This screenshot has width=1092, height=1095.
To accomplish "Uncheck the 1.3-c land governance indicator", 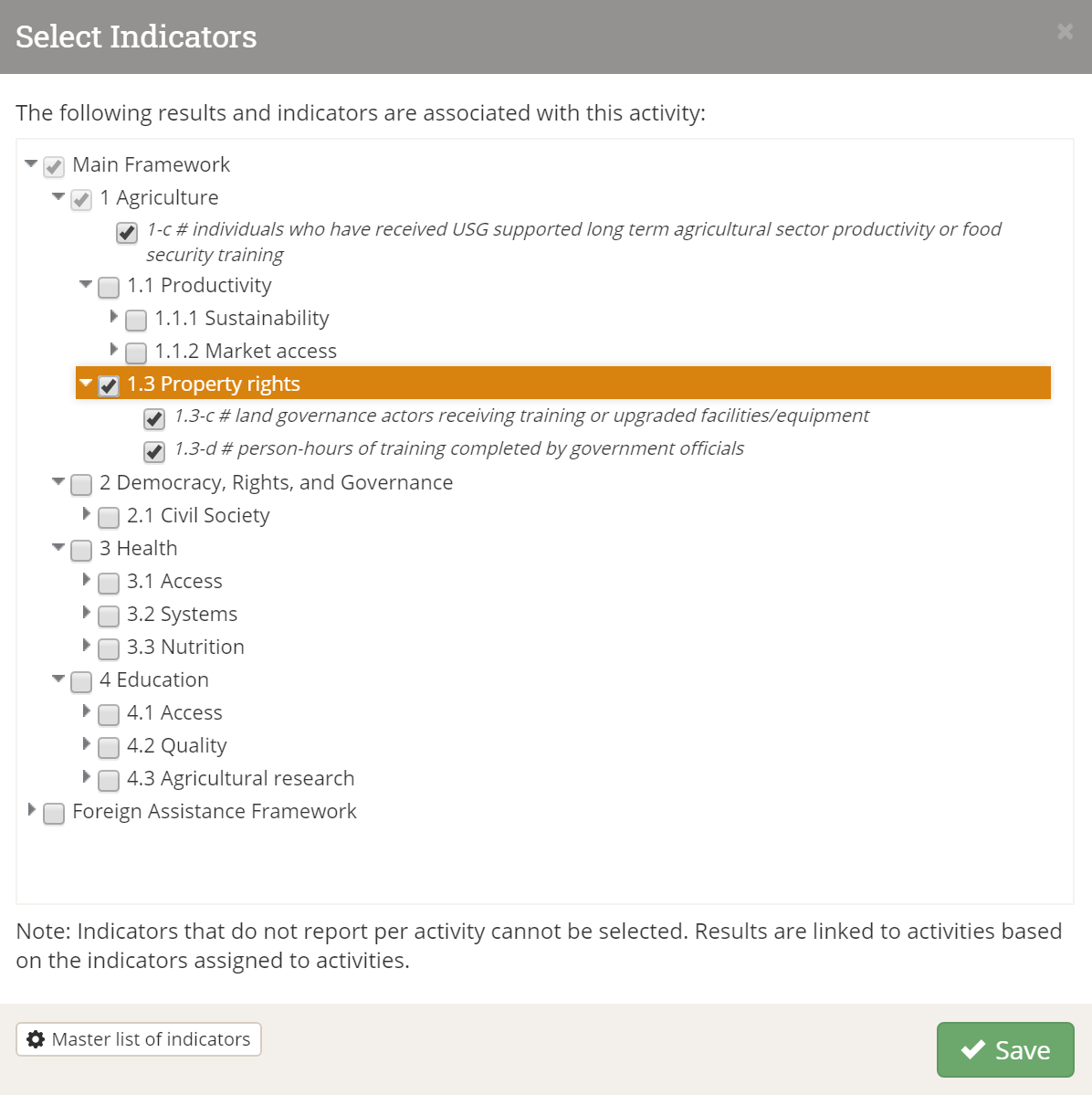I will (154, 419).
